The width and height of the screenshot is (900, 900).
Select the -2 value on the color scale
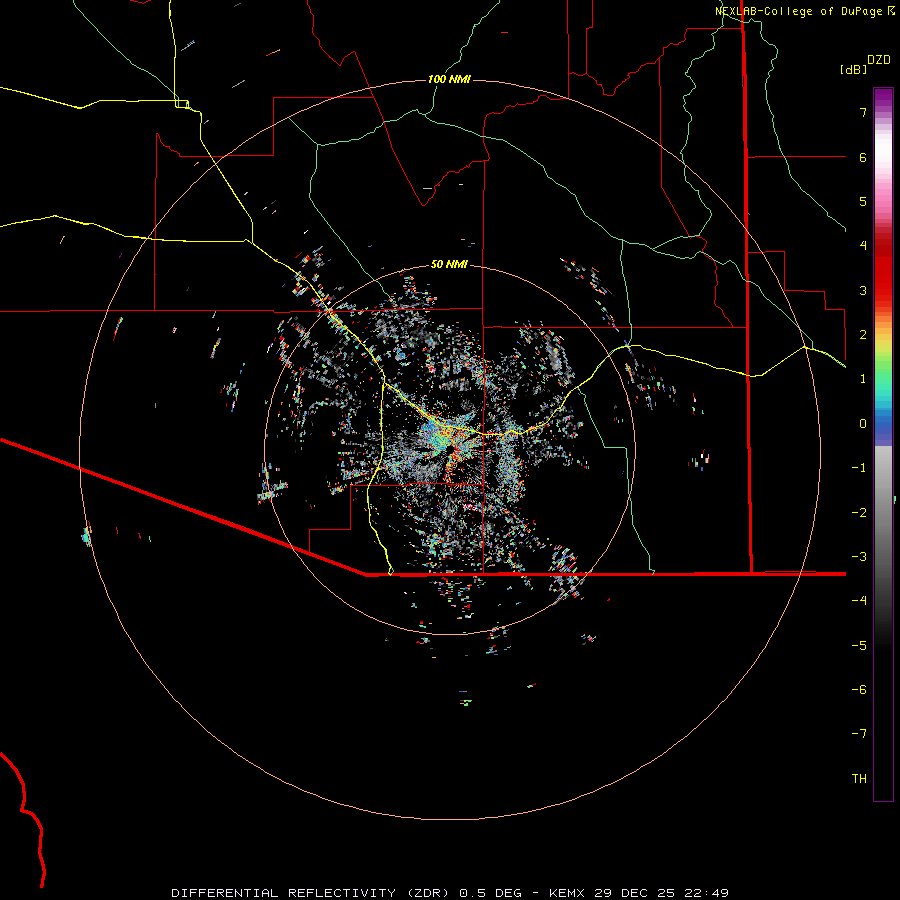[x=859, y=512]
